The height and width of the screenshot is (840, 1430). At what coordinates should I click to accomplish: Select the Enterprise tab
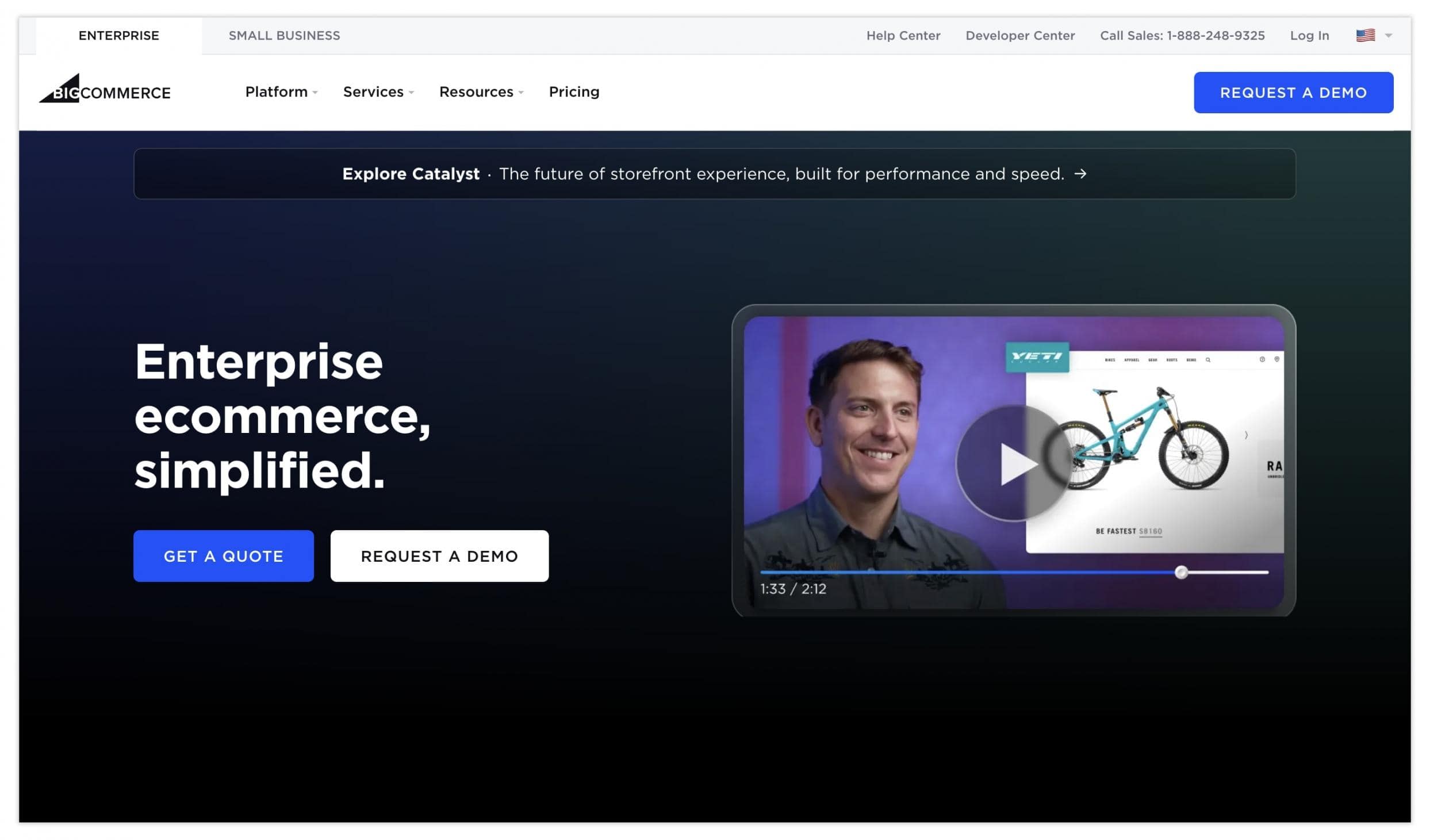point(119,36)
